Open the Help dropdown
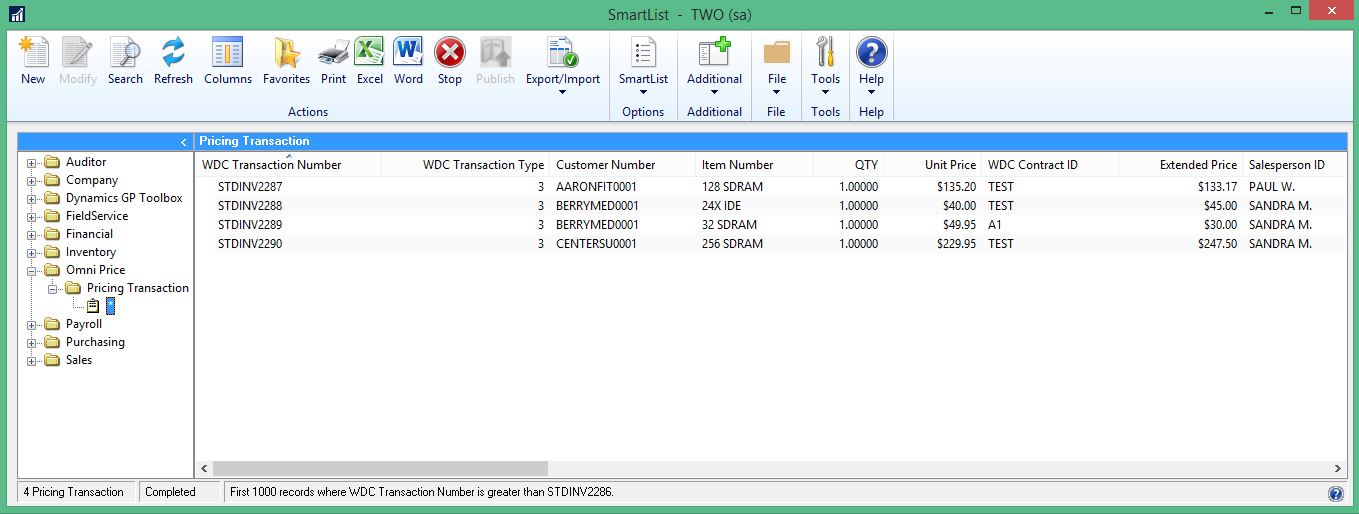Viewport: 1359px width, 514px height. coord(871,66)
